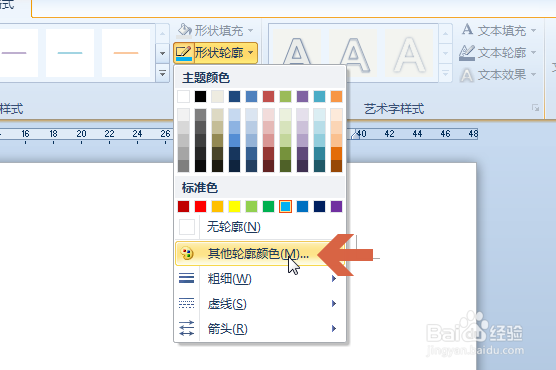Open 其他轮廓颜色(M)... more outline colors
The image size is (556, 370).
click(260, 254)
